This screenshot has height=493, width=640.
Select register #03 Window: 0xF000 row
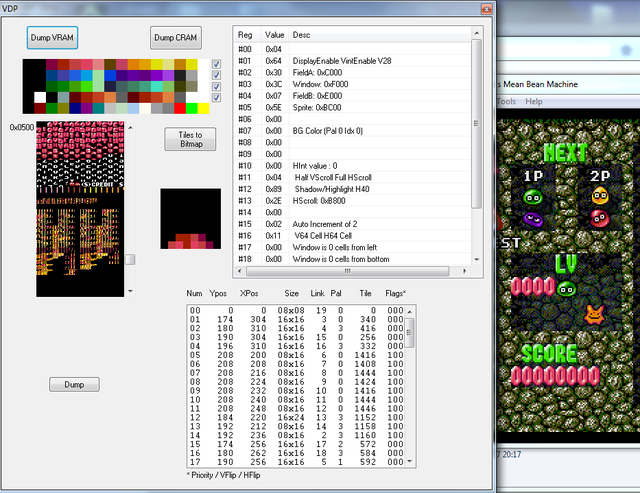point(353,84)
